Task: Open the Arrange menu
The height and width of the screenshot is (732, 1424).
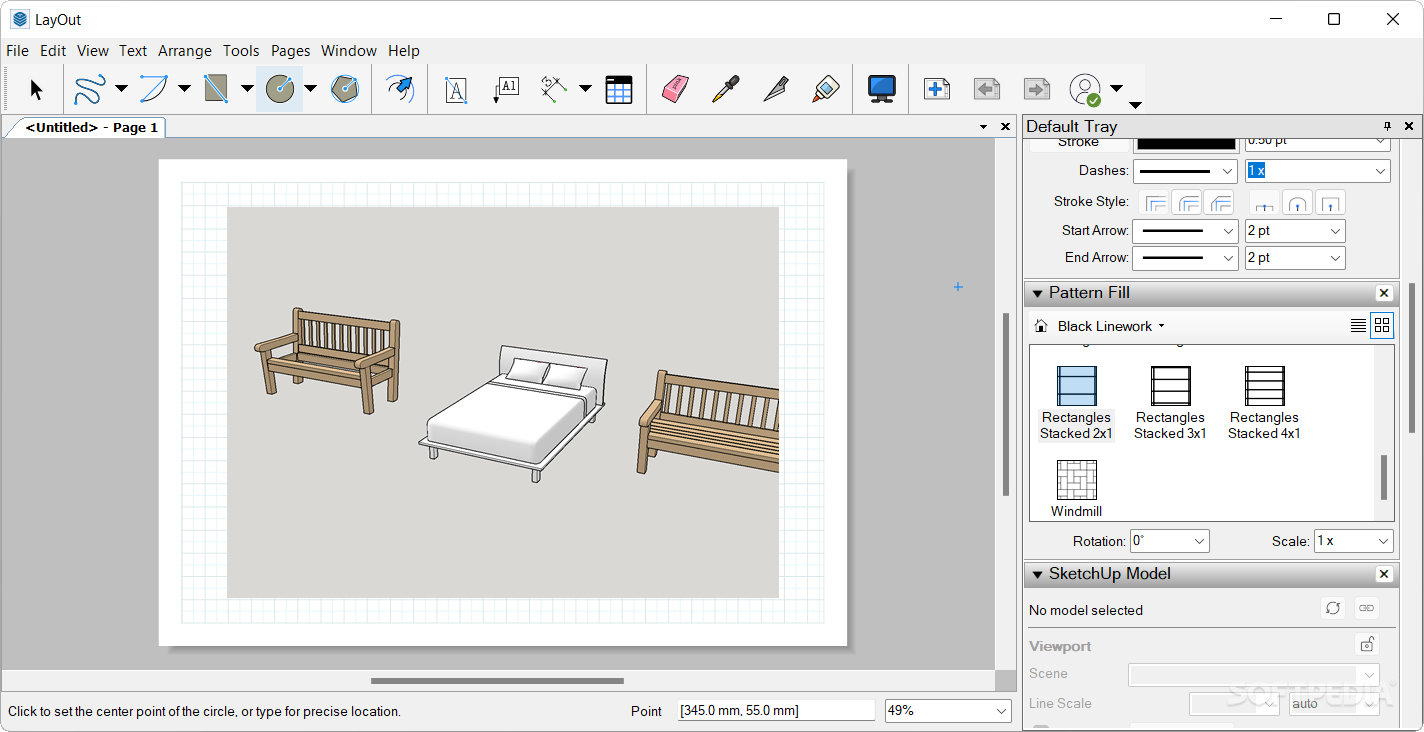Action: (x=185, y=51)
